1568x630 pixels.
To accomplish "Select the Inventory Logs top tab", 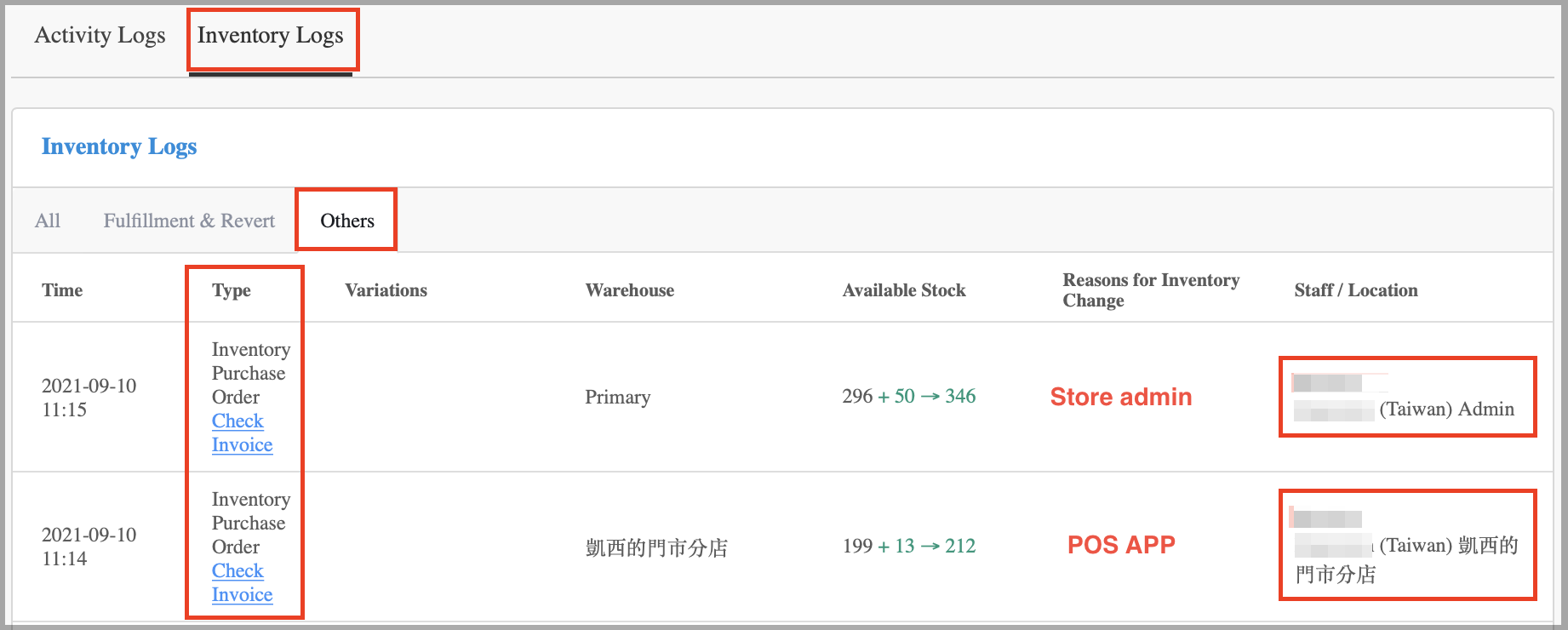I will click(x=271, y=36).
